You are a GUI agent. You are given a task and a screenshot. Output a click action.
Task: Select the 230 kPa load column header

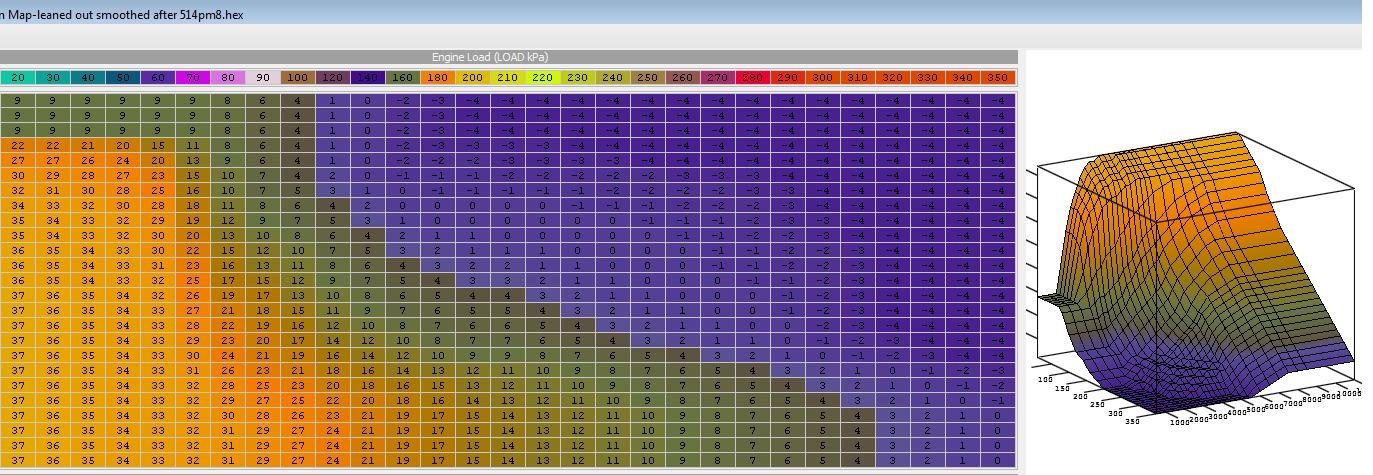[577, 77]
